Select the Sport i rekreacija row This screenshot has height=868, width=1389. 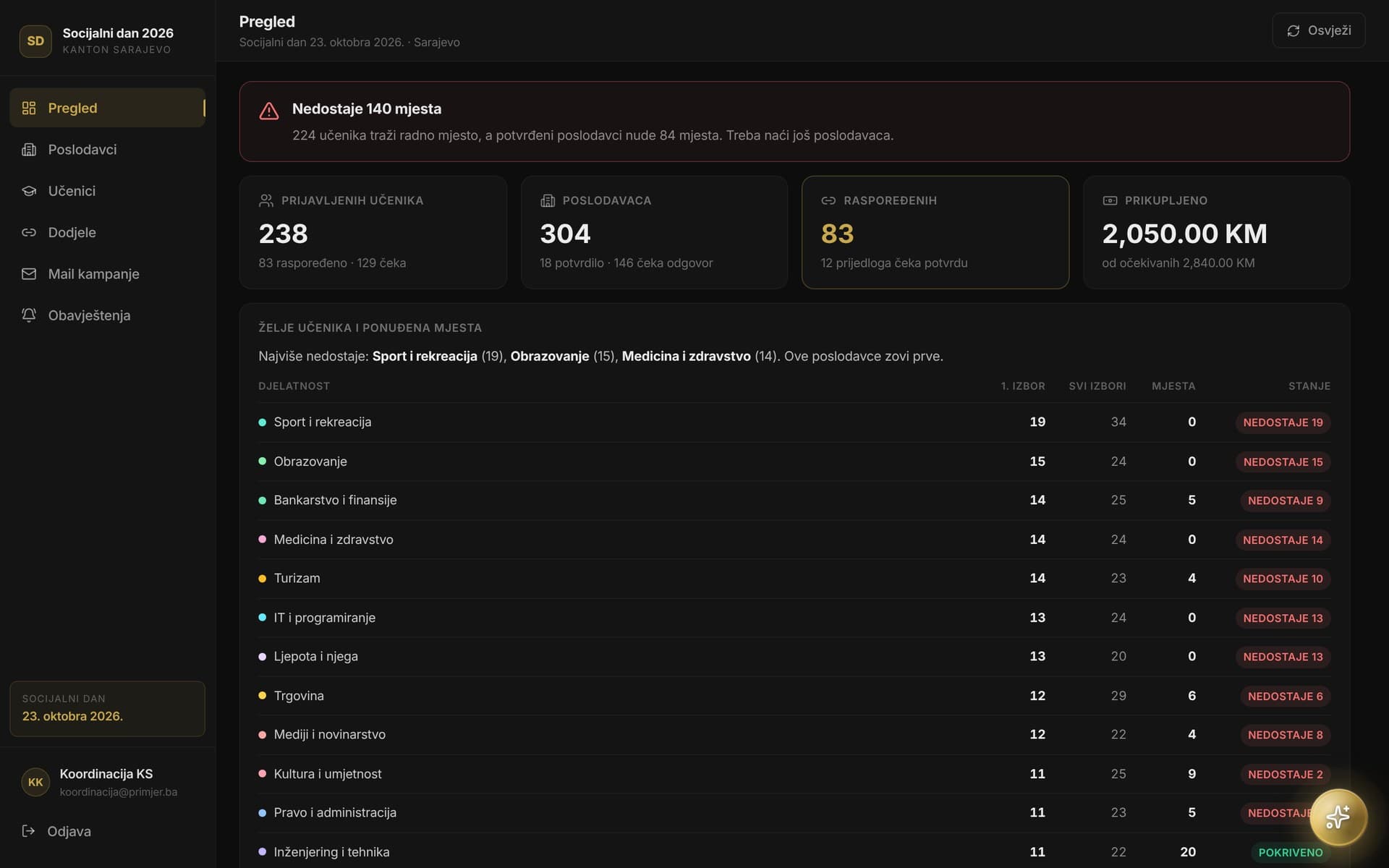pos(794,422)
